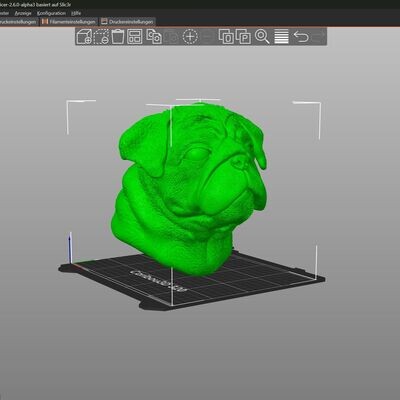The image size is (400, 400).
Task: Click the Delete selected object icon
Action: (x=101, y=37)
